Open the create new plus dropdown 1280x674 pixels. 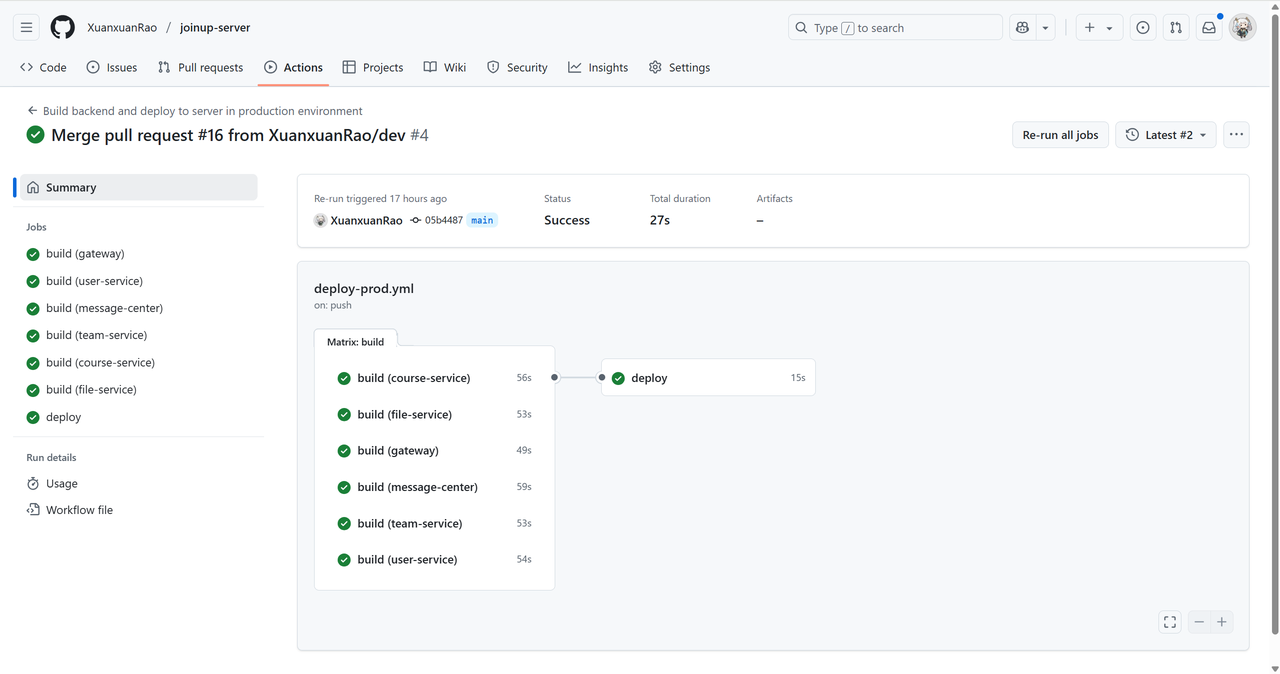pos(1098,28)
